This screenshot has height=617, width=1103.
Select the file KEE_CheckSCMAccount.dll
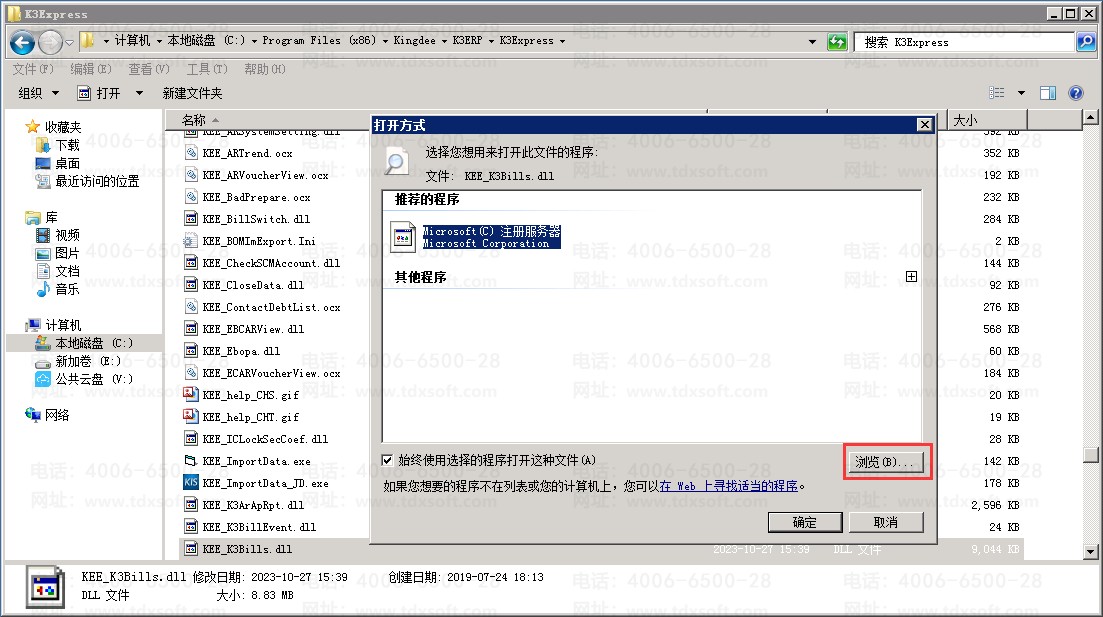271,263
